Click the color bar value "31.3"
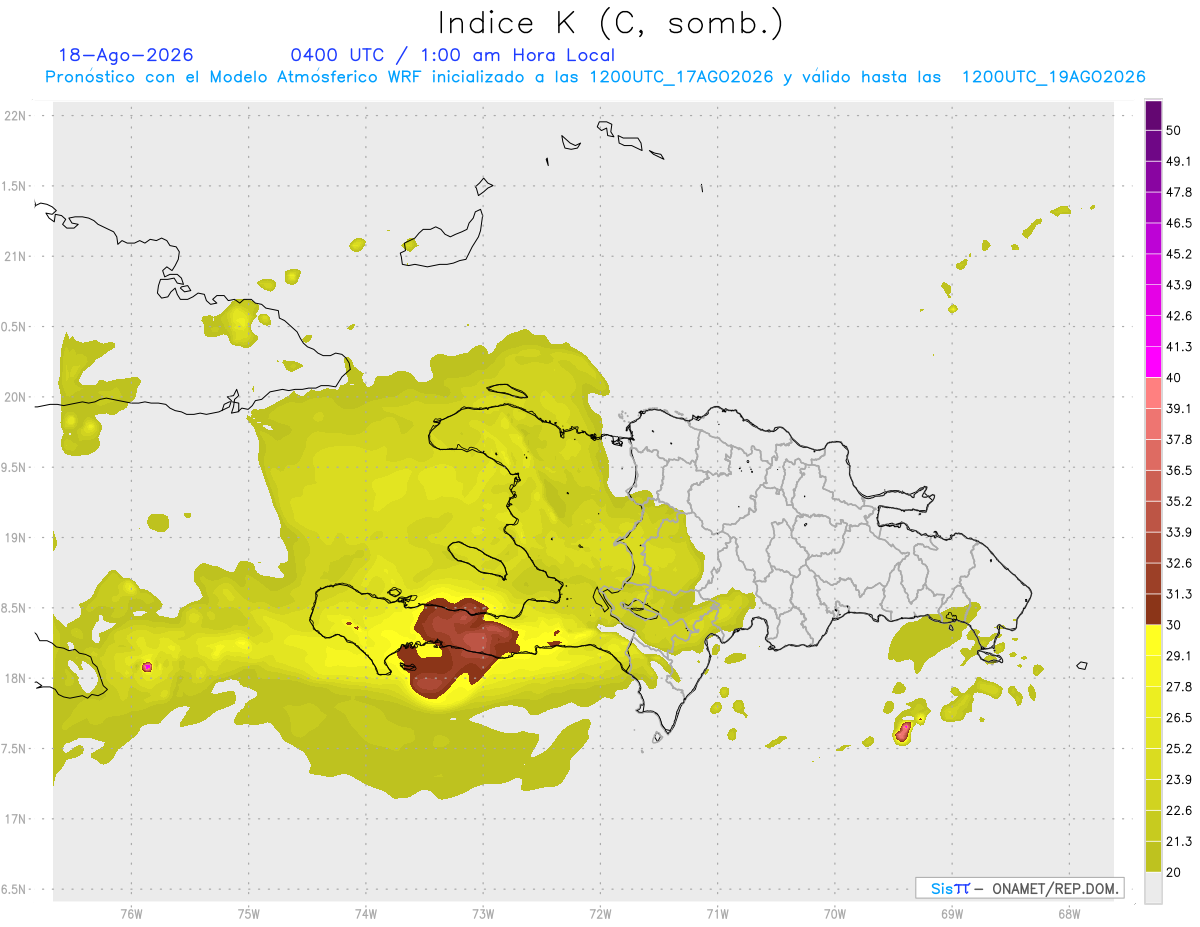Screen dimensions: 1200x927 click(x=1180, y=594)
